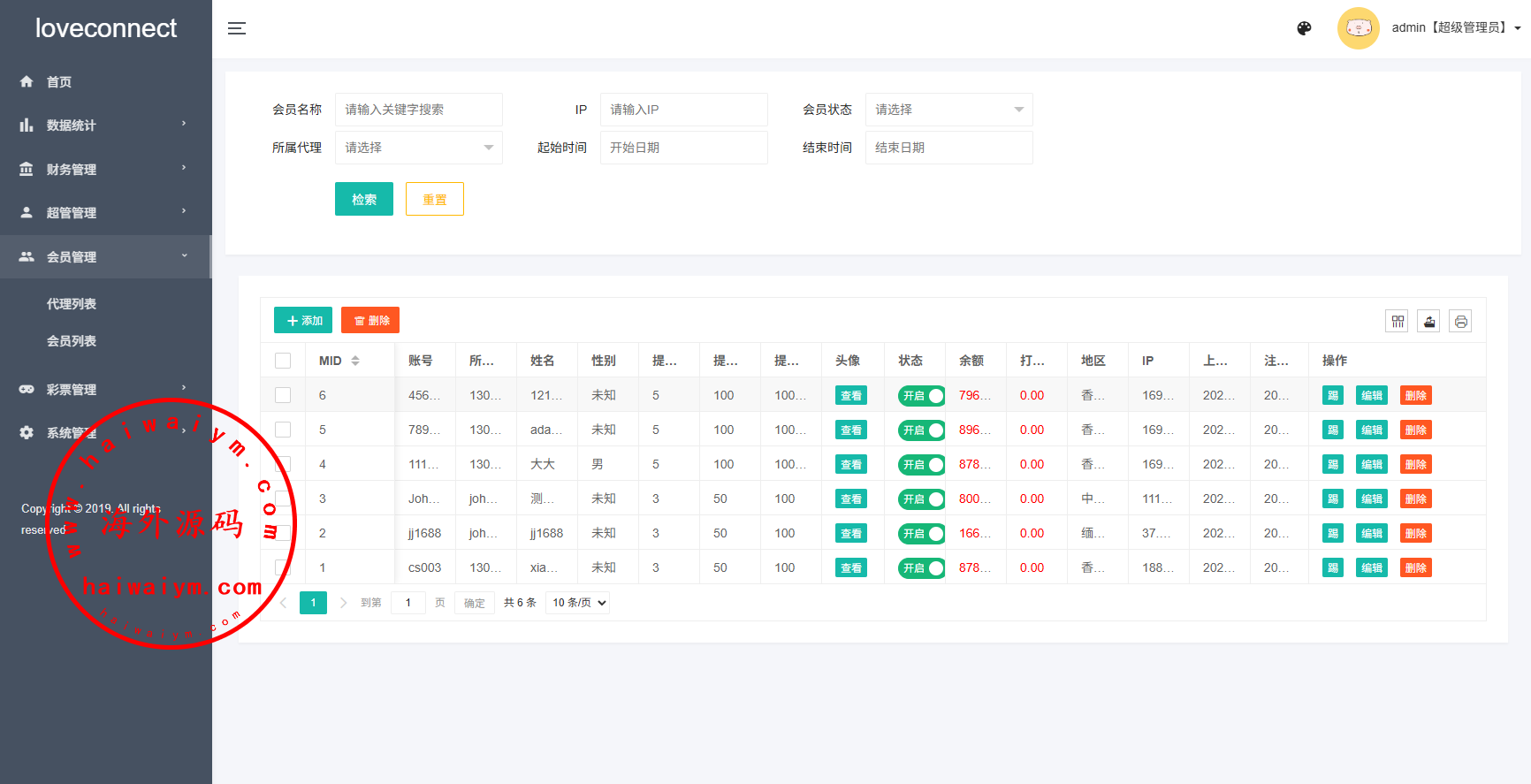Click the 重置 reset button
The image size is (1531, 784).
[435, 200]
